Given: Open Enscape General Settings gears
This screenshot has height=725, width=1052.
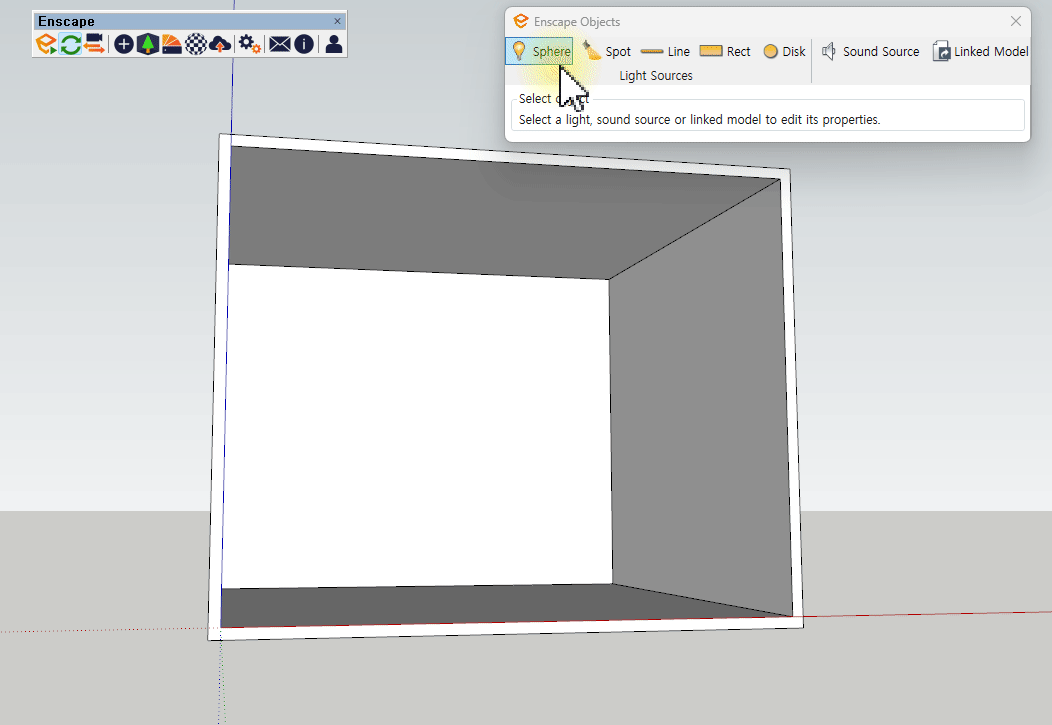Looking at the screenshot, I should tap(250, 44).
